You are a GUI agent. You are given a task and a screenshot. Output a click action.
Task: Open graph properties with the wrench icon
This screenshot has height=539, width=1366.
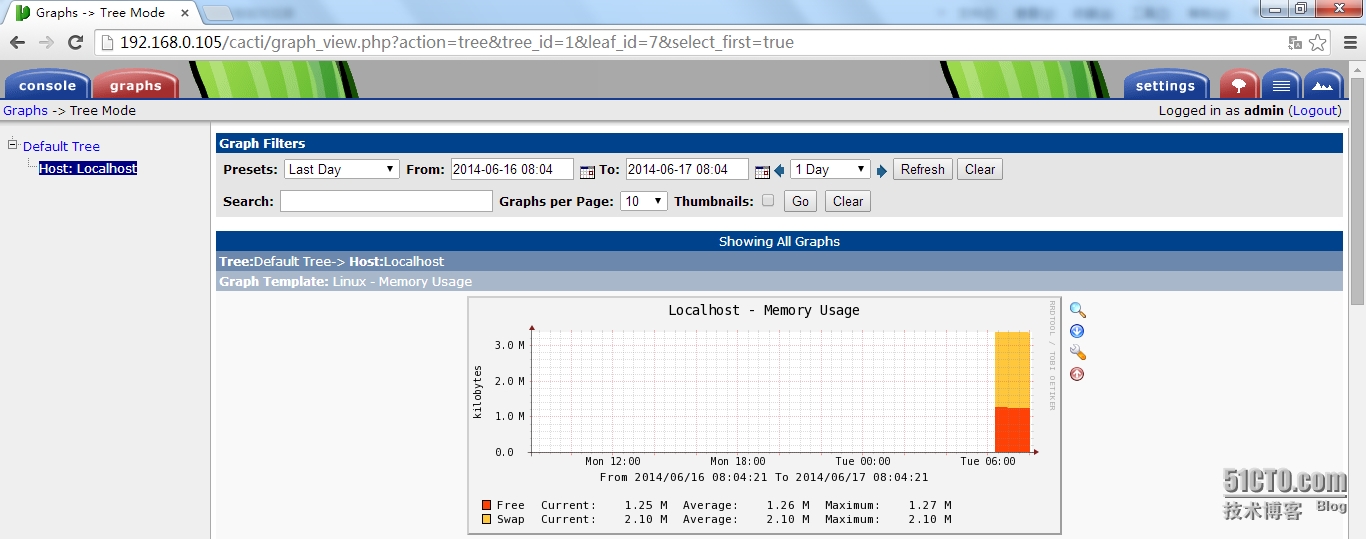click(x=1077, y=352)
